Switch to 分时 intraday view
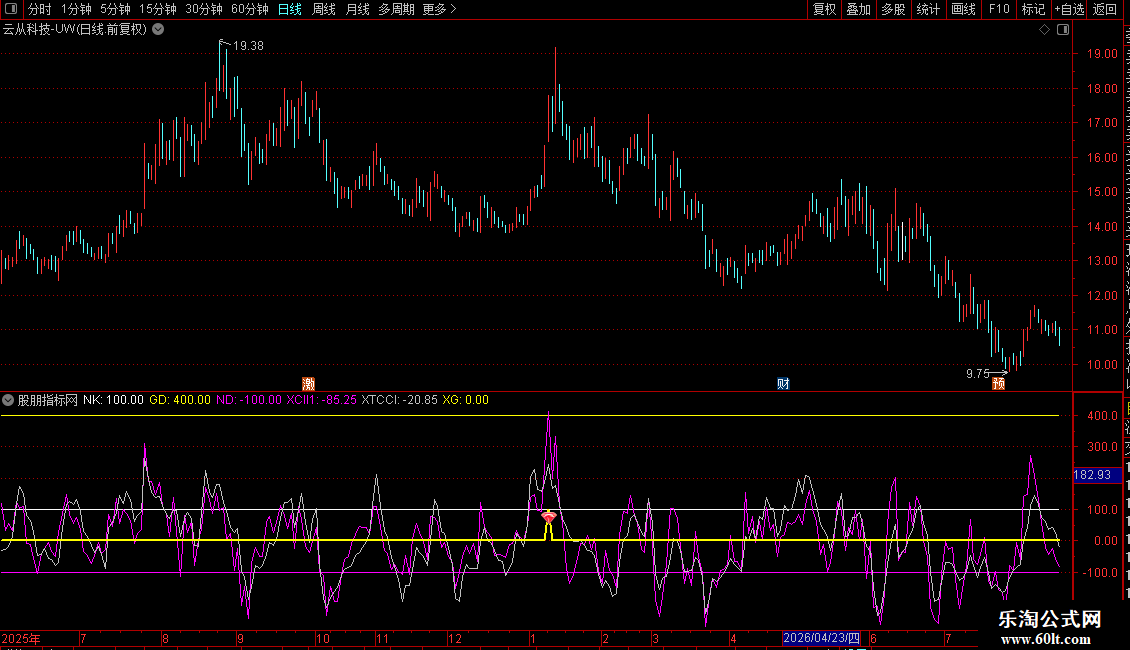1130x650 pixels. click(40, 9)
